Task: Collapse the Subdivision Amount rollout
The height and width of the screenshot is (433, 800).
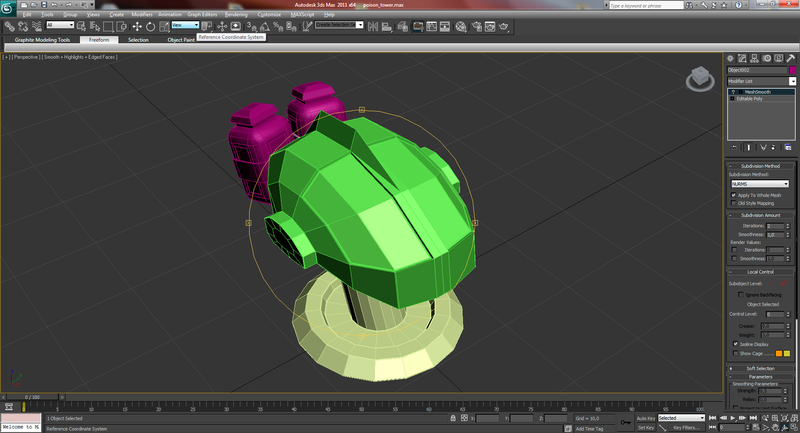Action: (760, 215)
